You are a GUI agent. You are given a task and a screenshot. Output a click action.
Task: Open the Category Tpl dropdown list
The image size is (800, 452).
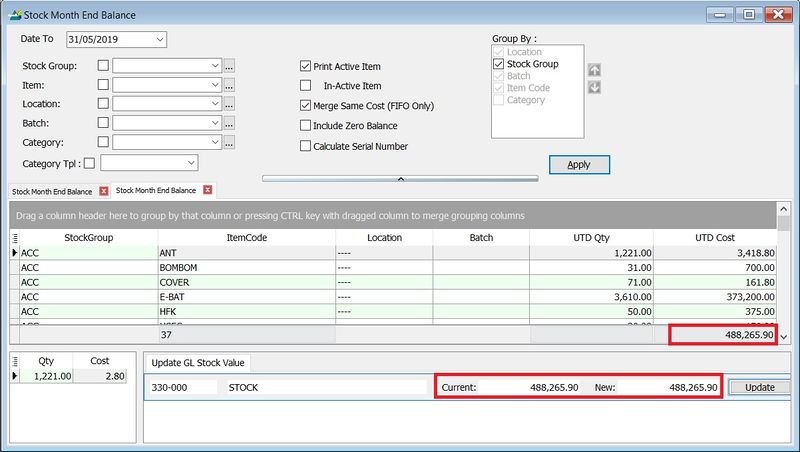pyautogui.click(x=190, y=163)
